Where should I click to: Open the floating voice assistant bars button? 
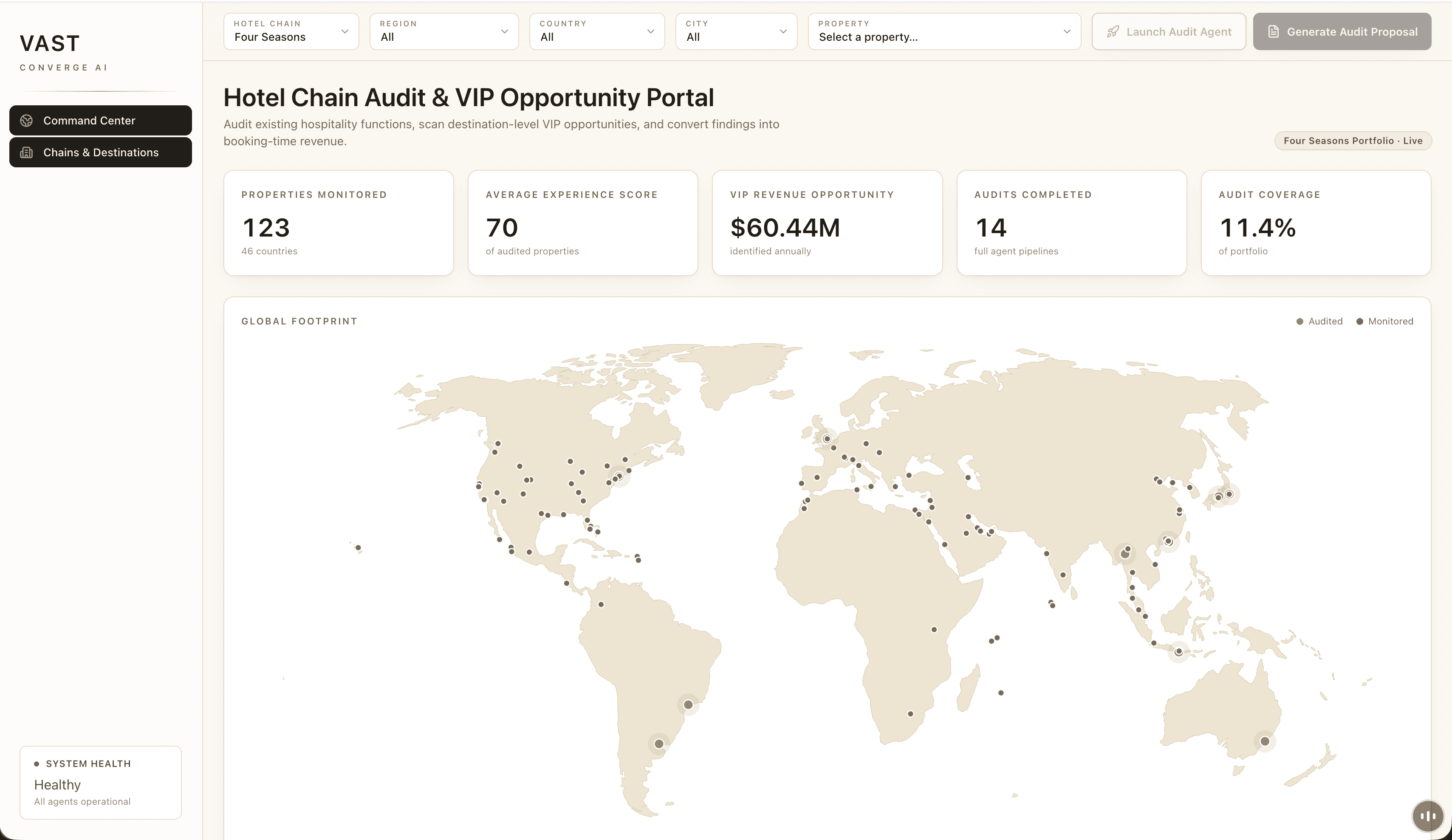click(1428, 816)
